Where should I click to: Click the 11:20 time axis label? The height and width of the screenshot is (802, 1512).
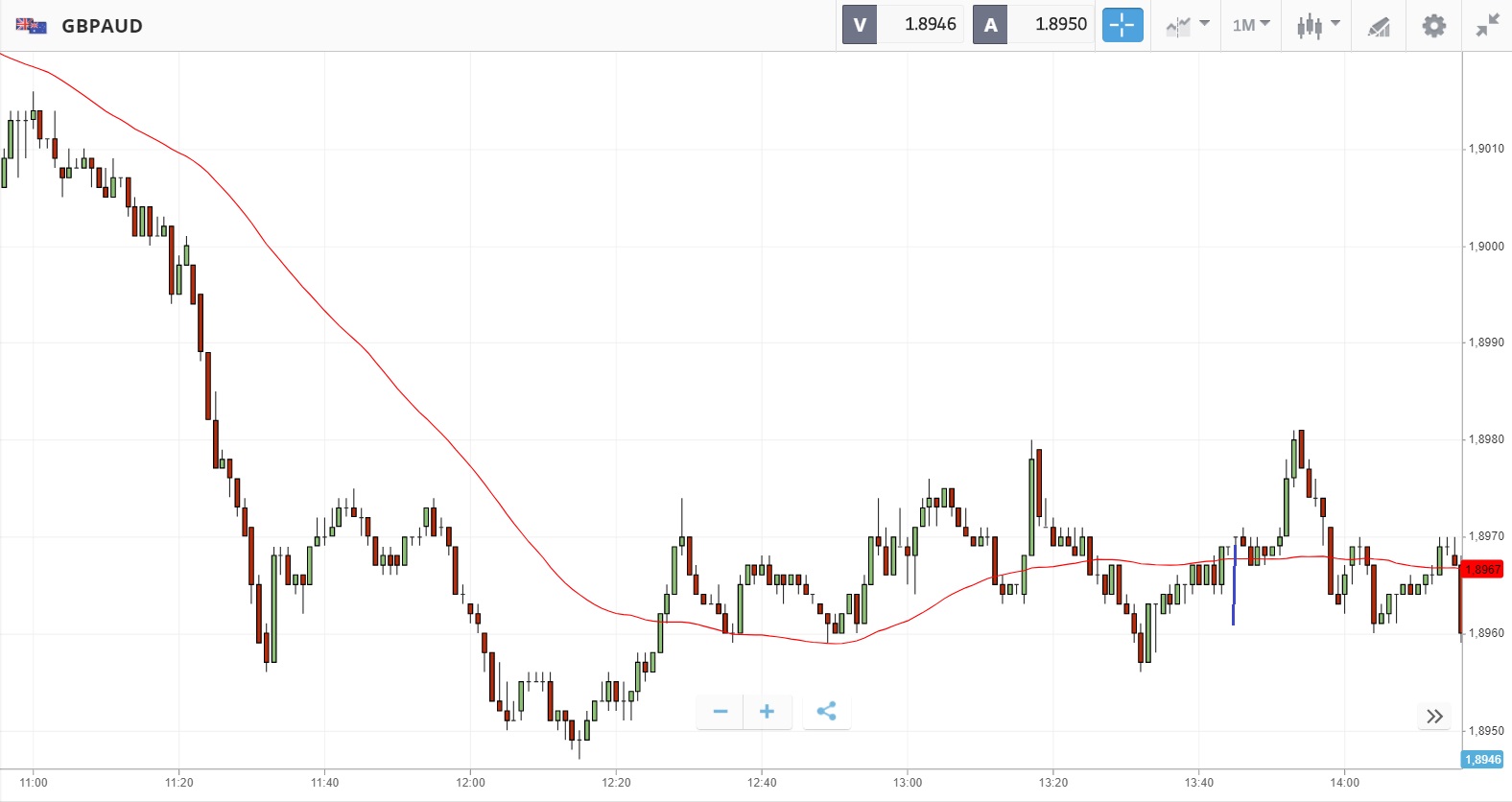(179, 783)
